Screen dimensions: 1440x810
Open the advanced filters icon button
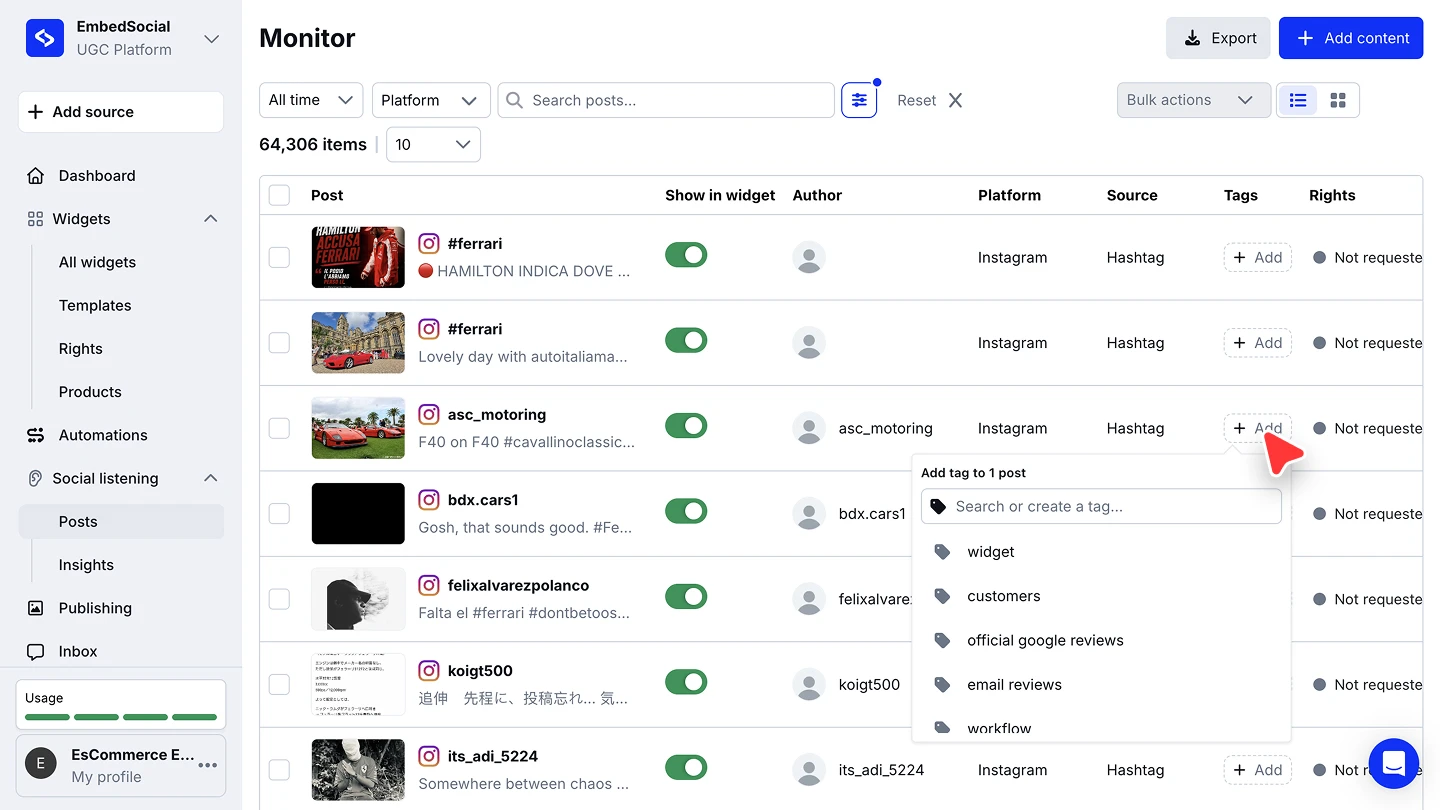click(x=859, y=100)
